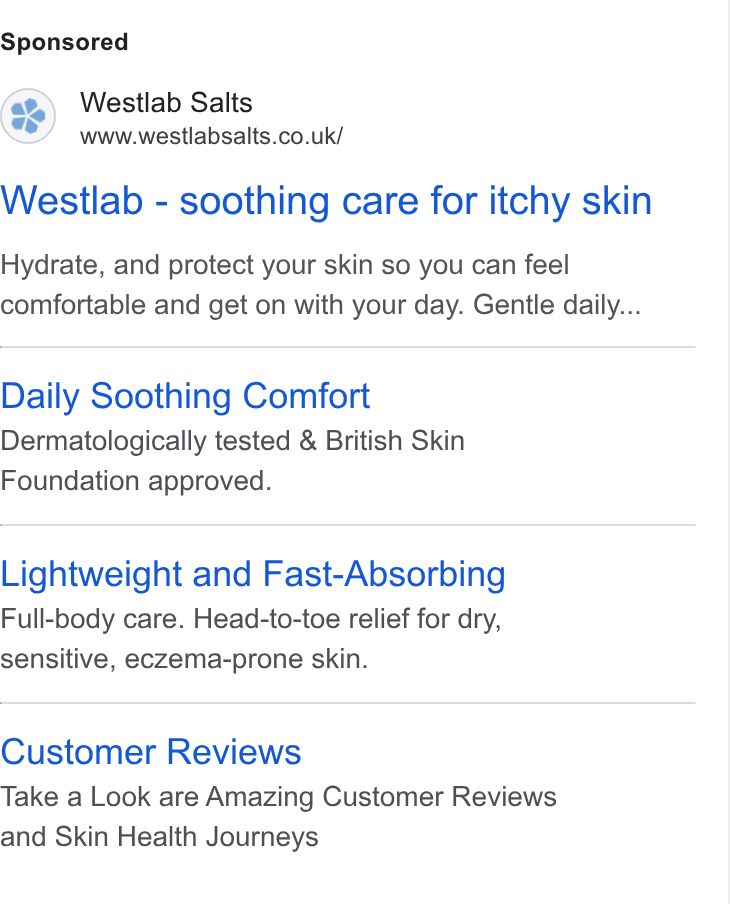Screen dimensions: 730x904
Task: Open the Daily Soothing Comfort sitelink
Action: (185, 396)
